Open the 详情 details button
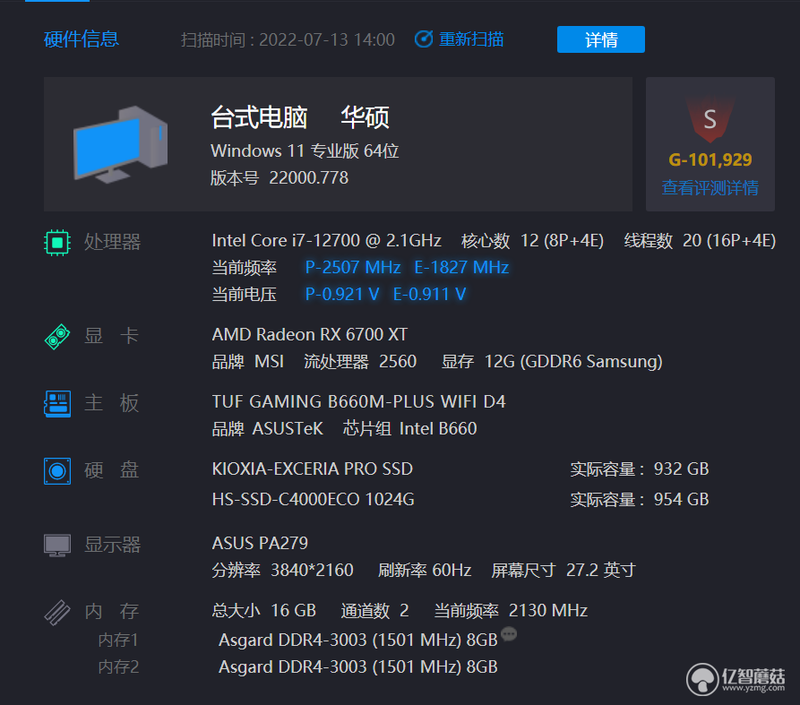800x705 pixels. click(x=601, y=39)
